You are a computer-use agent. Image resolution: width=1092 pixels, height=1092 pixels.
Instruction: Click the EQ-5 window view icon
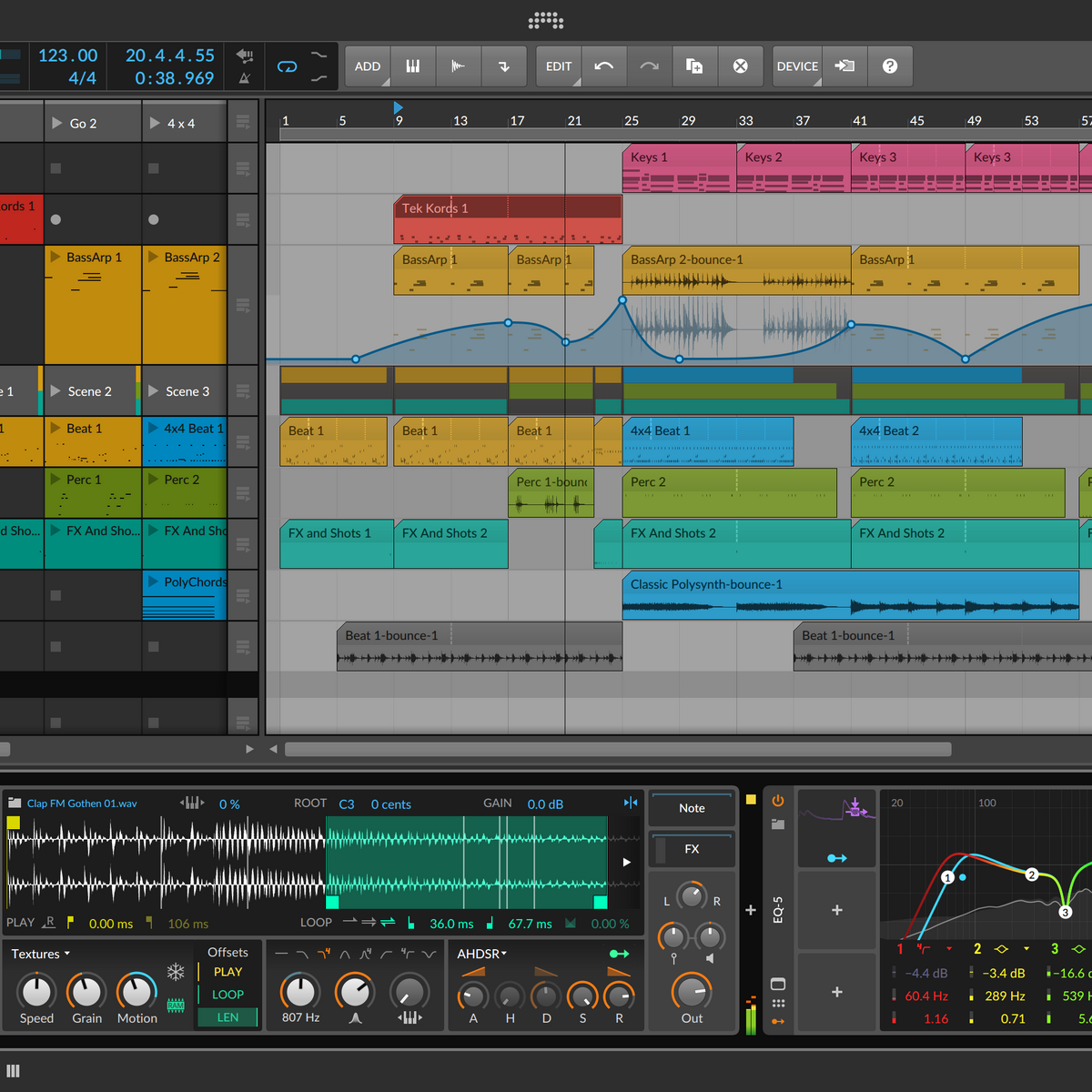(778, 984)
